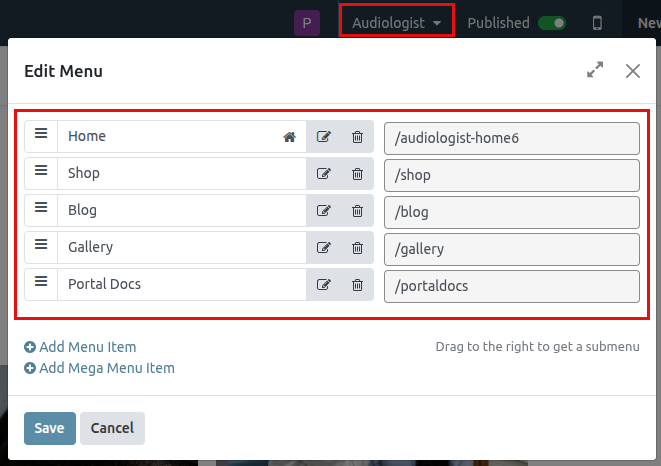Select the Gallery menu label field
Image resolution: width=661 pixels, height=466 pixels.
180,247
